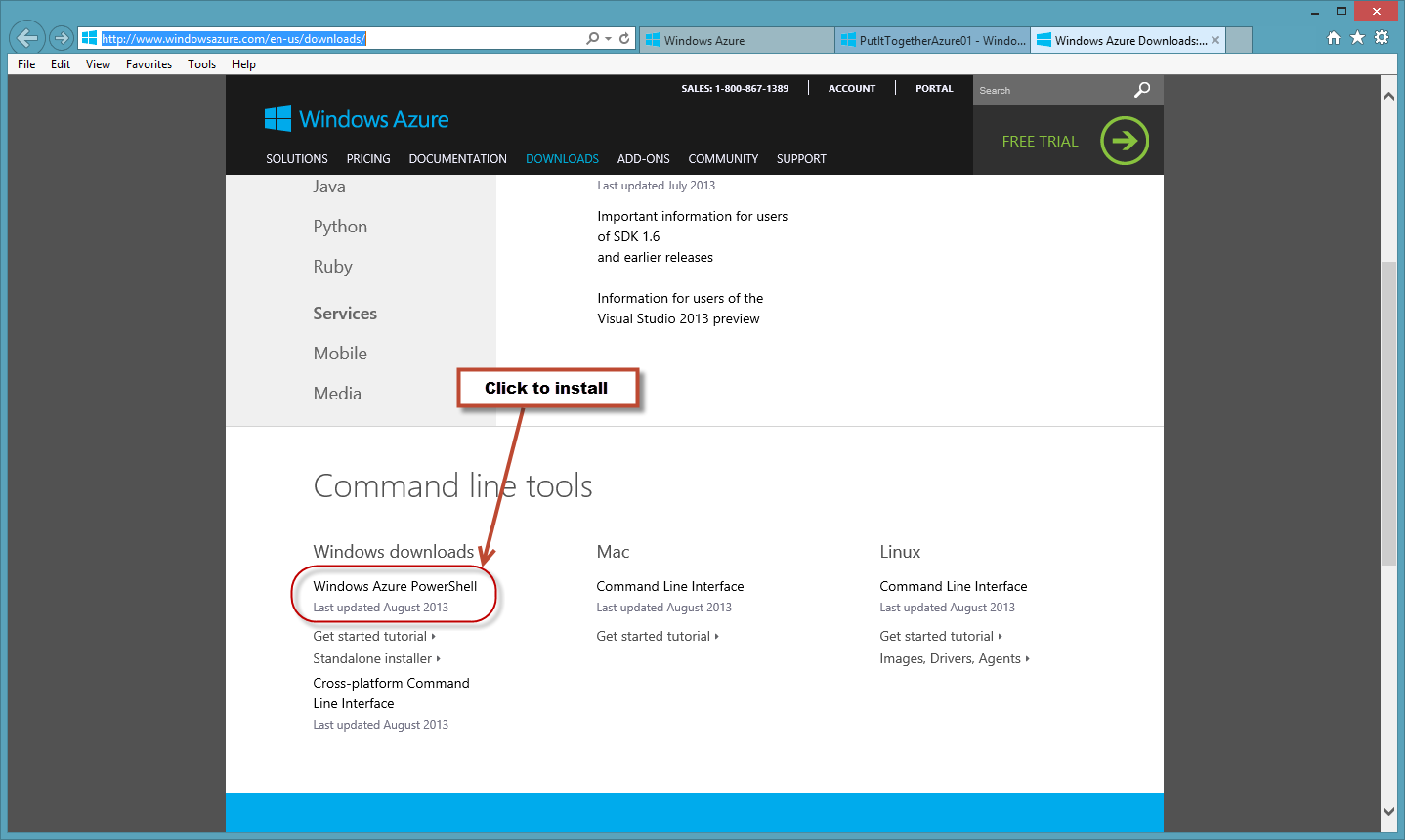Open SOLUTIONS navigation item
Image resolution: width=1405 pixels, height=840 pixels.
tap(297, 159)
